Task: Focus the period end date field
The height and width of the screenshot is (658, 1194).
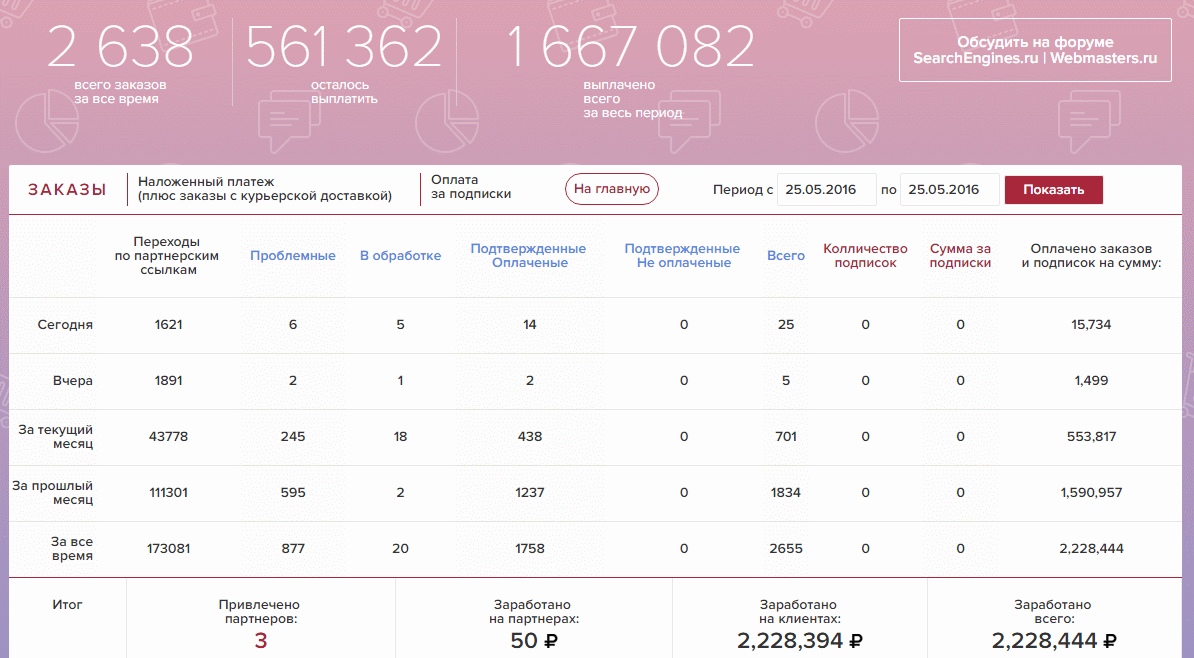Action: pyautogui.click(x=948, y=189)
